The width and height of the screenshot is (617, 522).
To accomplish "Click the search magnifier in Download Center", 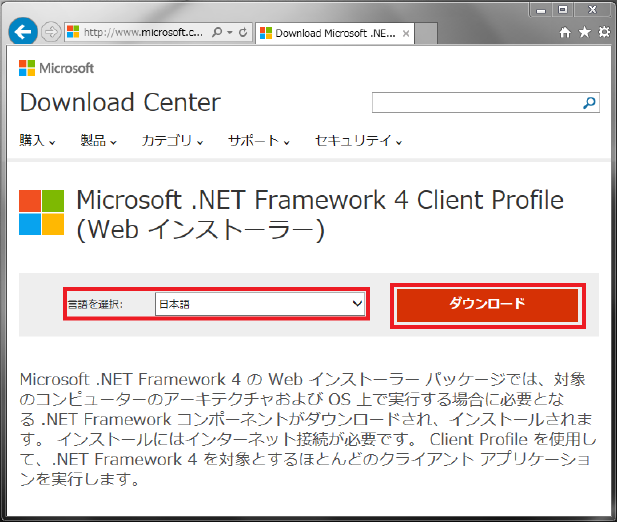I will [x=589, y=103].
